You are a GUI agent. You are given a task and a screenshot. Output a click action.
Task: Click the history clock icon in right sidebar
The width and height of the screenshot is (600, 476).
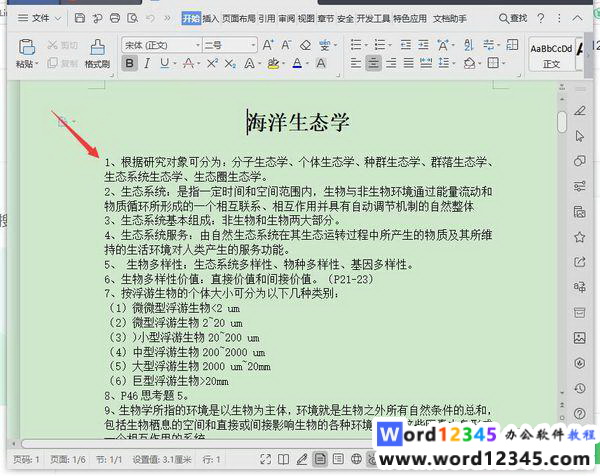[x=580, y=388]
